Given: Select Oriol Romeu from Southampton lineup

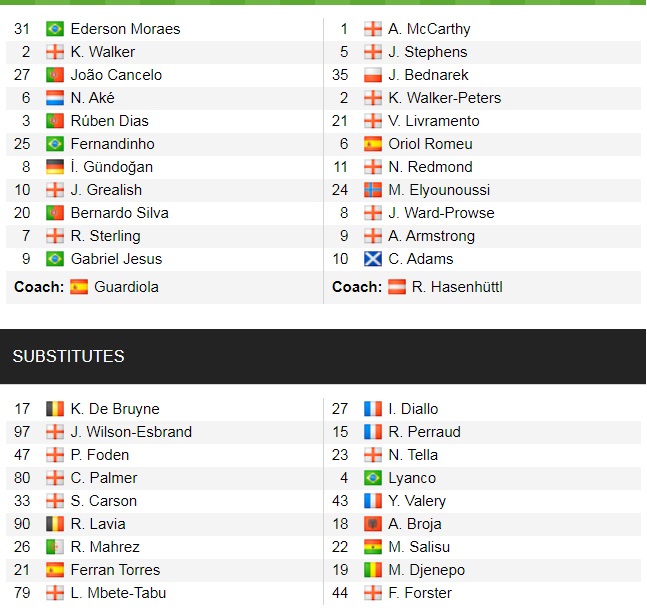Looking at the screenshot, I should coord(430,144).
